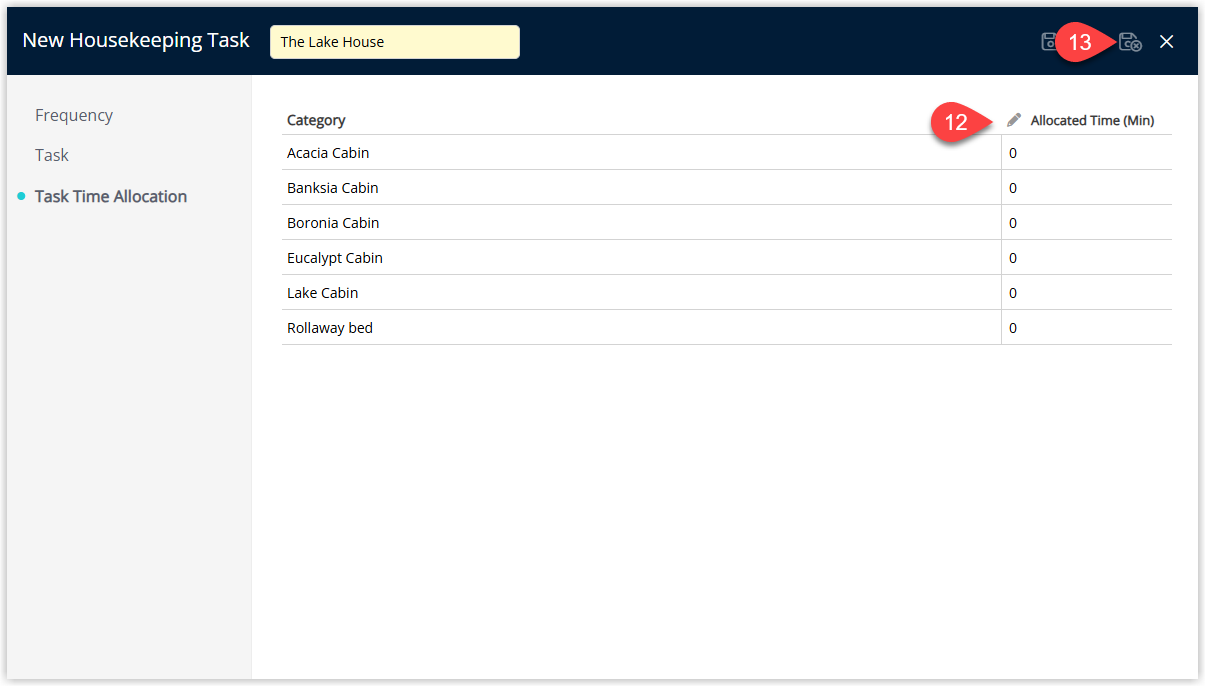Click the Save floppy disk icon
This screenshot has width=1206, height=687.
1048,42
